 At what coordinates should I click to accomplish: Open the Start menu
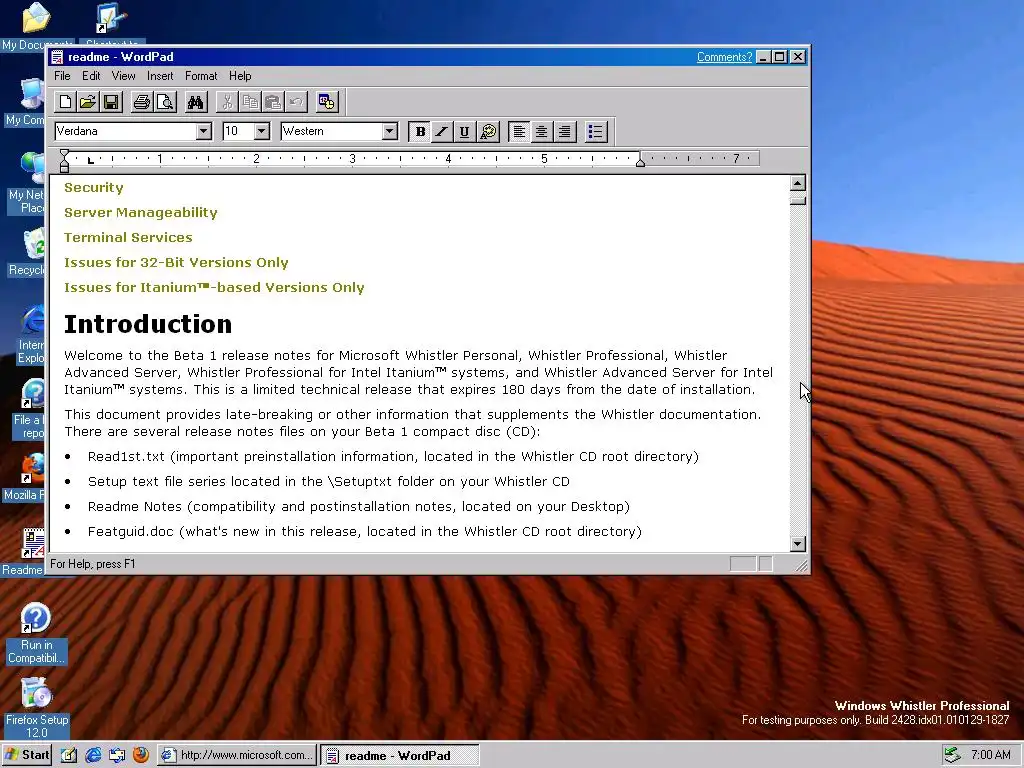27,755
